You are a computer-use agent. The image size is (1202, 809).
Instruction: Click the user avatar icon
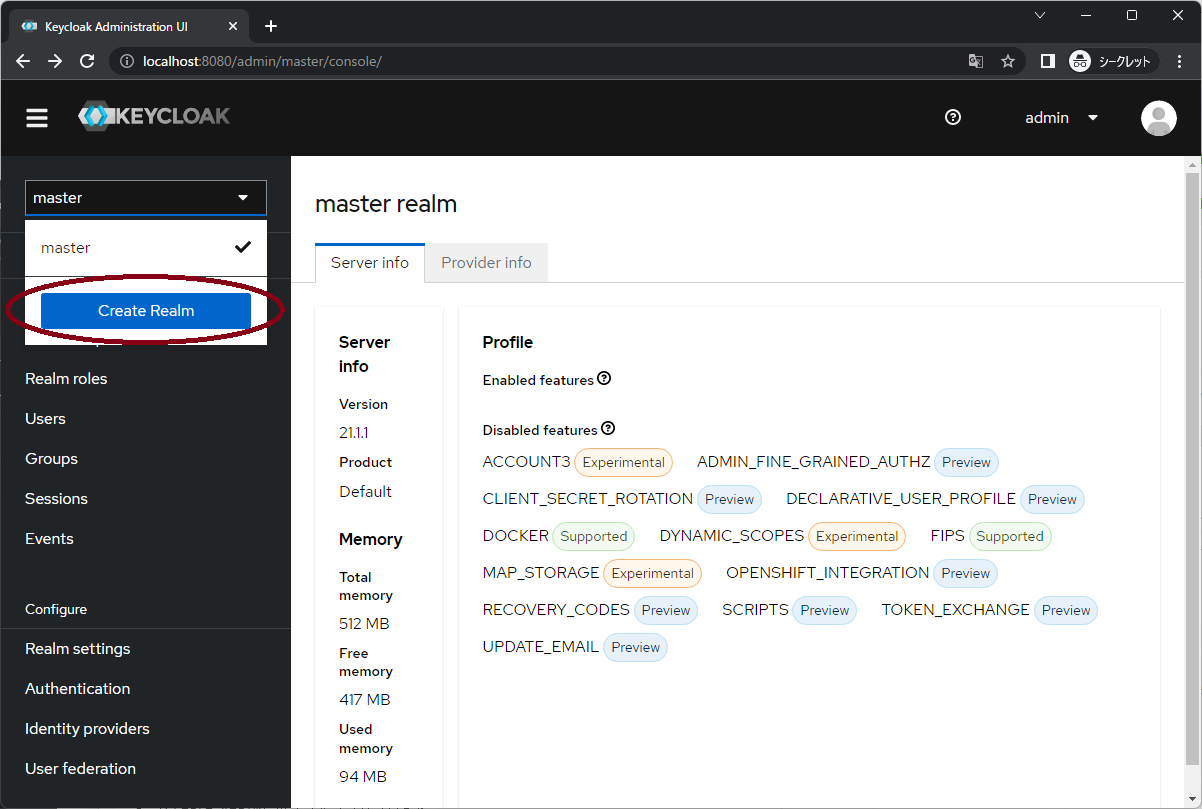(x=1159, y=118)
